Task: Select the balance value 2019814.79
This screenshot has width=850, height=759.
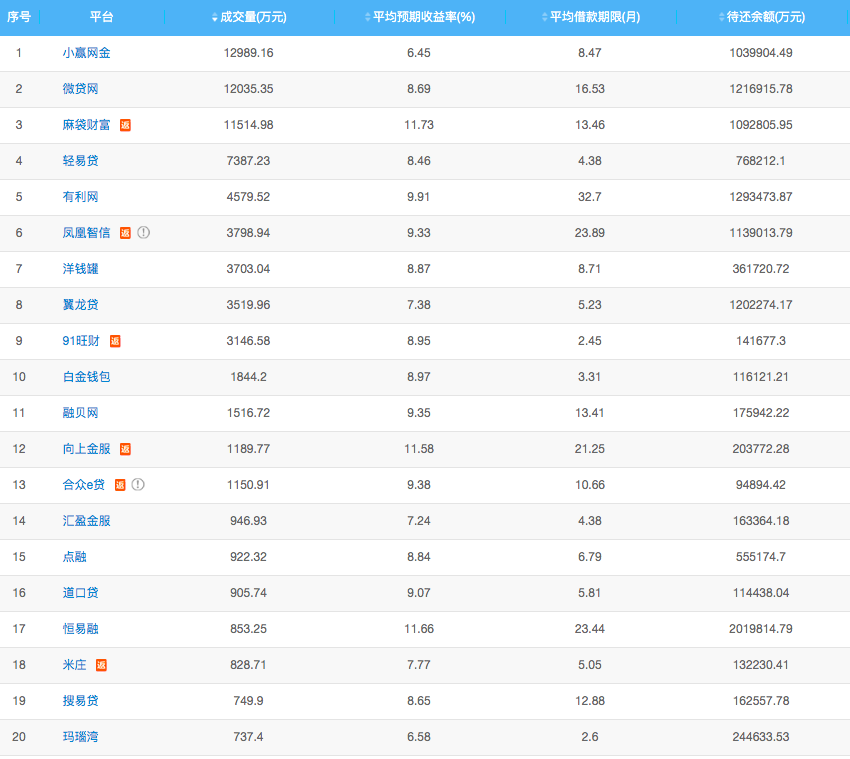Action: point(761,628)
